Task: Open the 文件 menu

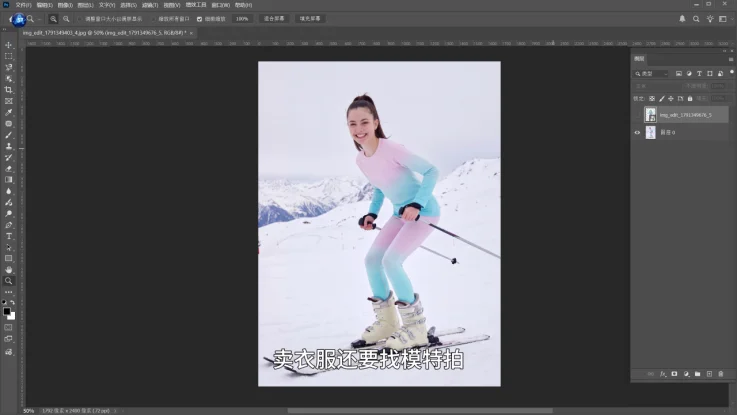Action: 23,5
